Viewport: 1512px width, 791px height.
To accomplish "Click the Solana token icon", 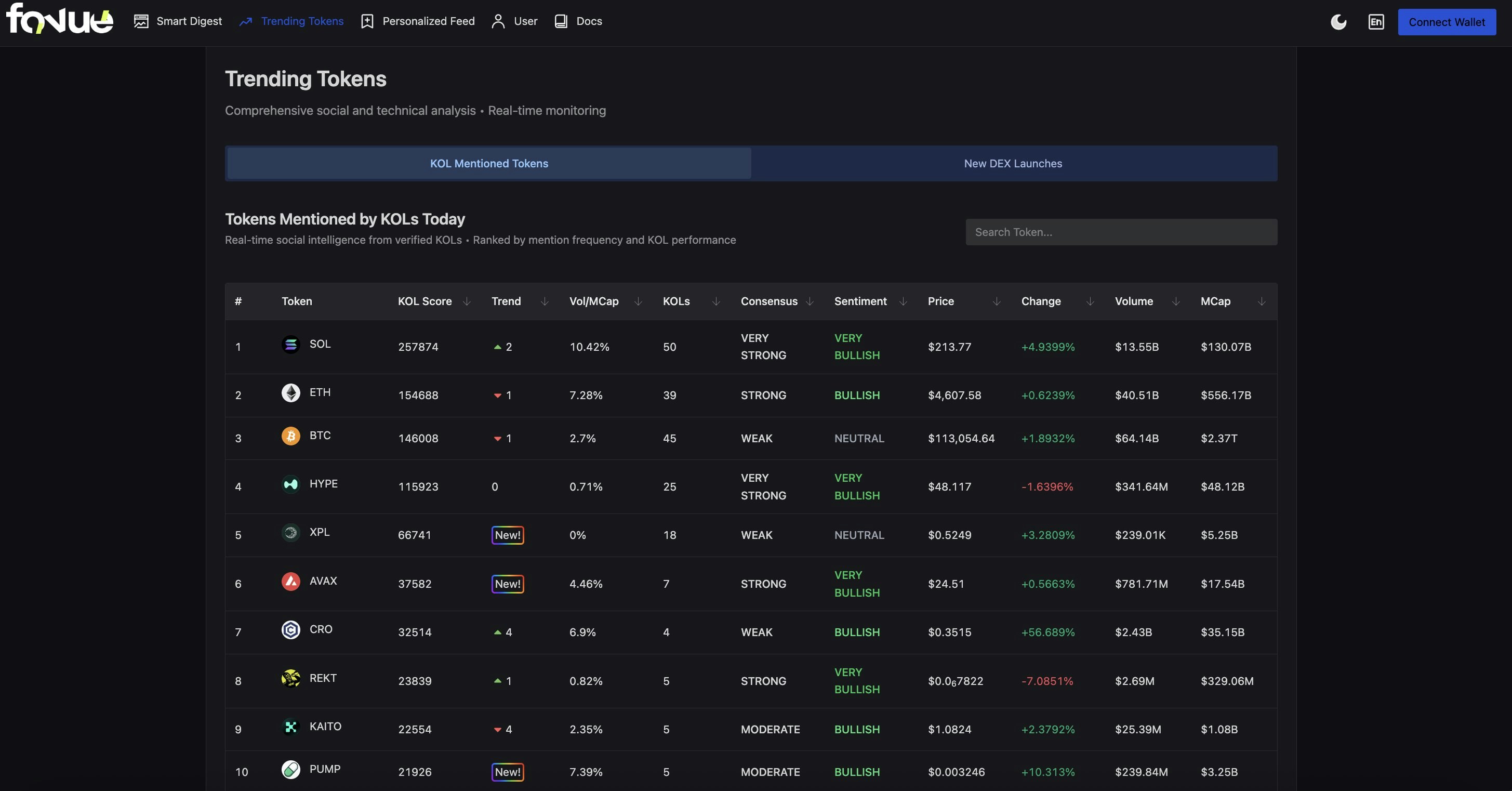I will tap(290, 344).
